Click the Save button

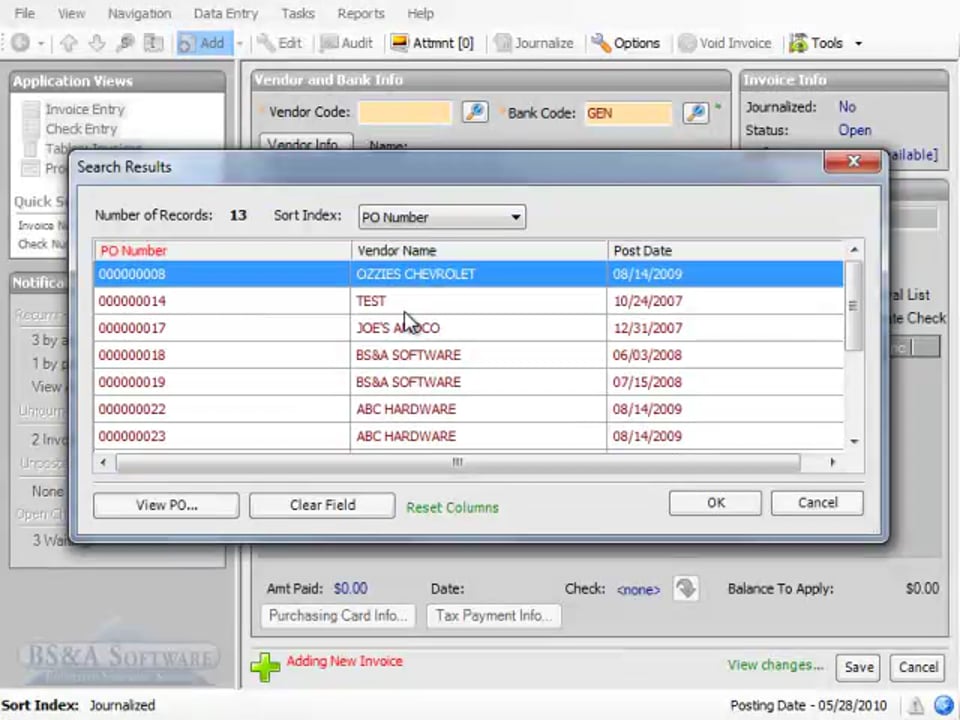pos(859,667)
